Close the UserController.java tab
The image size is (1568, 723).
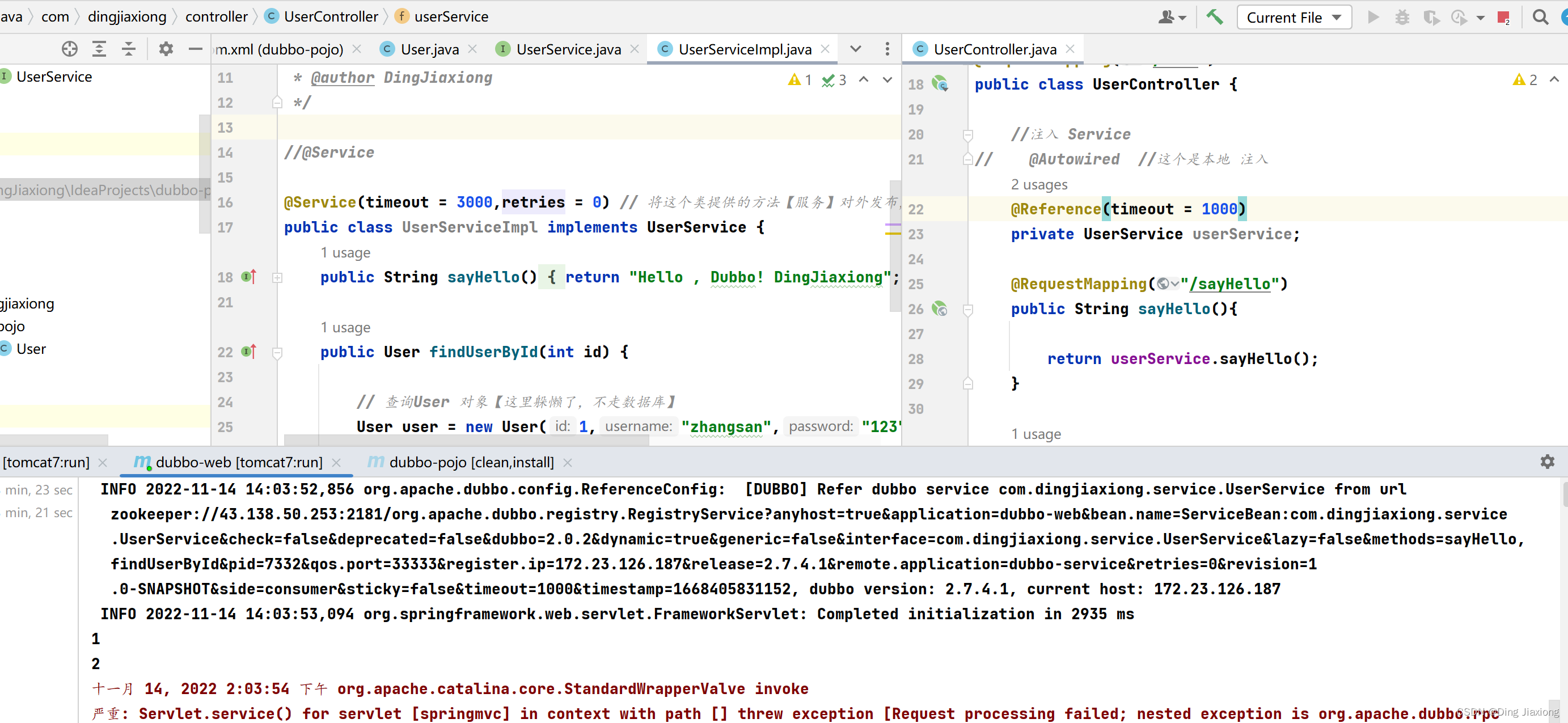pyautogui.click(x=1070, y=49)
